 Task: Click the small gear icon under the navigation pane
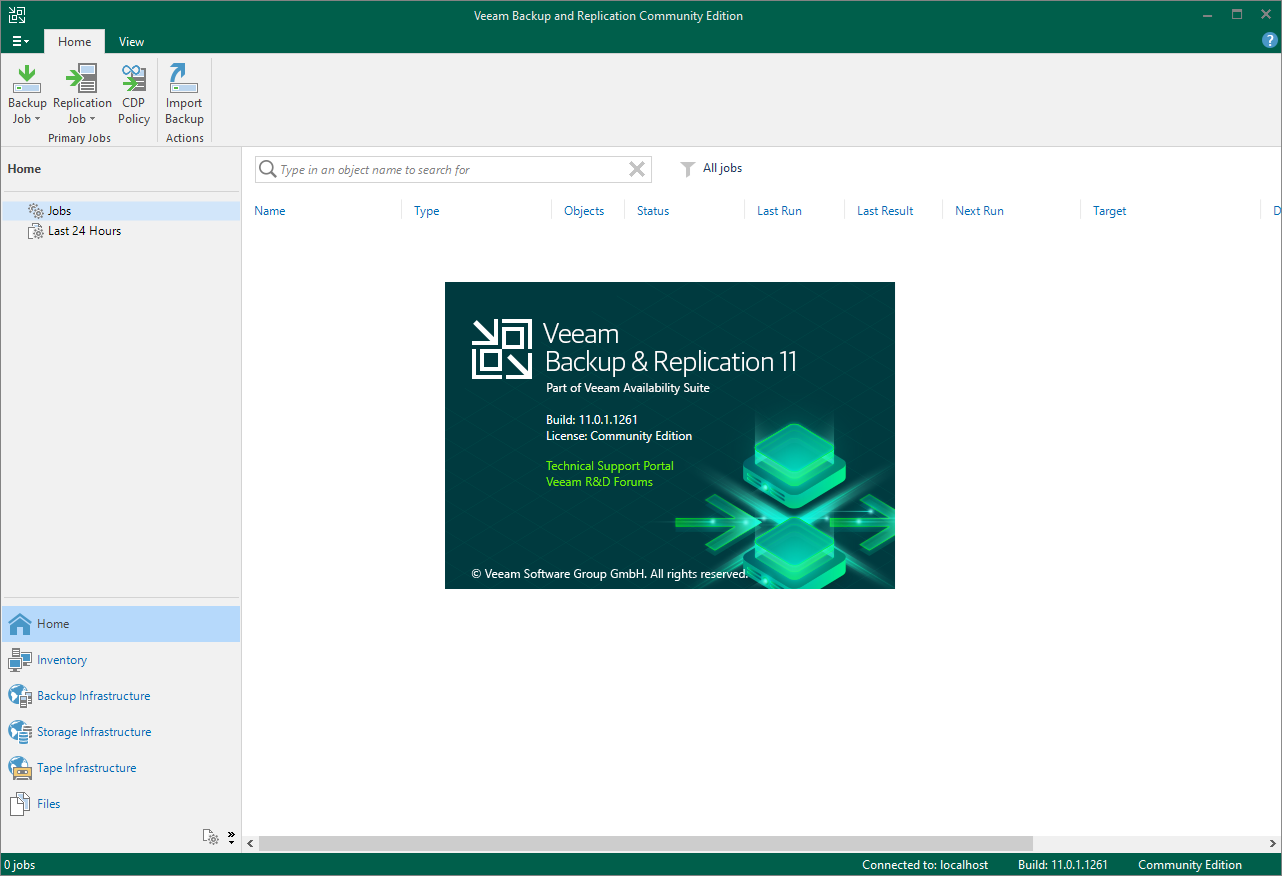coord(211,837)
